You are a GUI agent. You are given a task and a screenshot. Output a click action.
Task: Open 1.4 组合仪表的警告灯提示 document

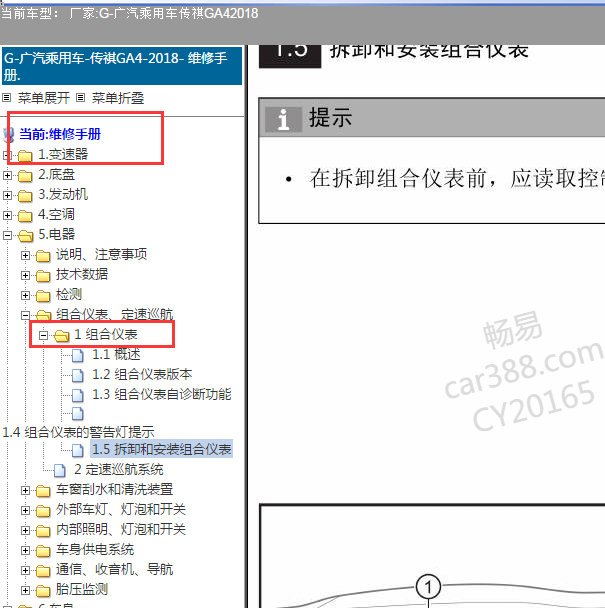tap(78, 432)
